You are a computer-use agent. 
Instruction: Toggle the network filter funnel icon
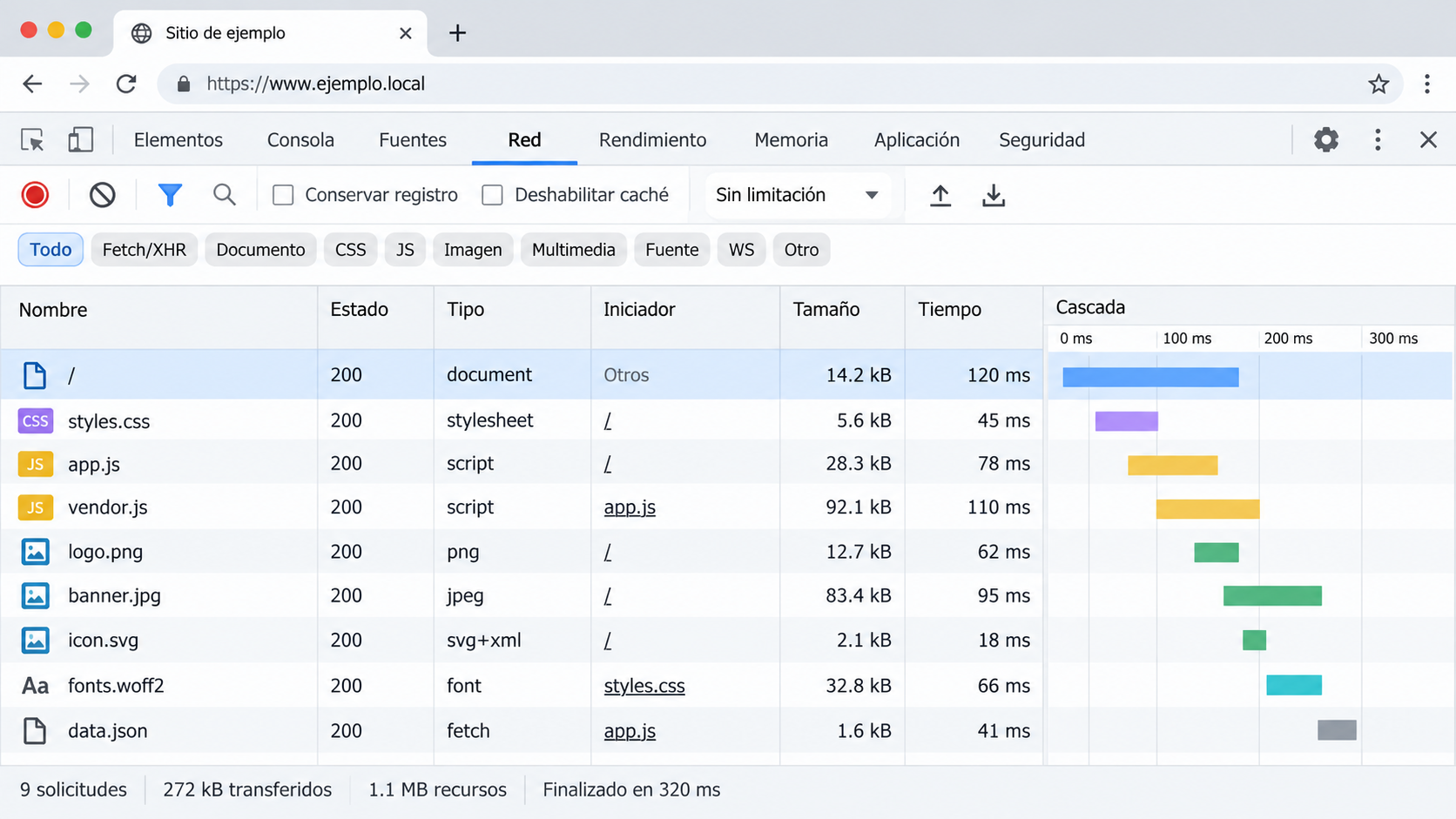(170, 195)
